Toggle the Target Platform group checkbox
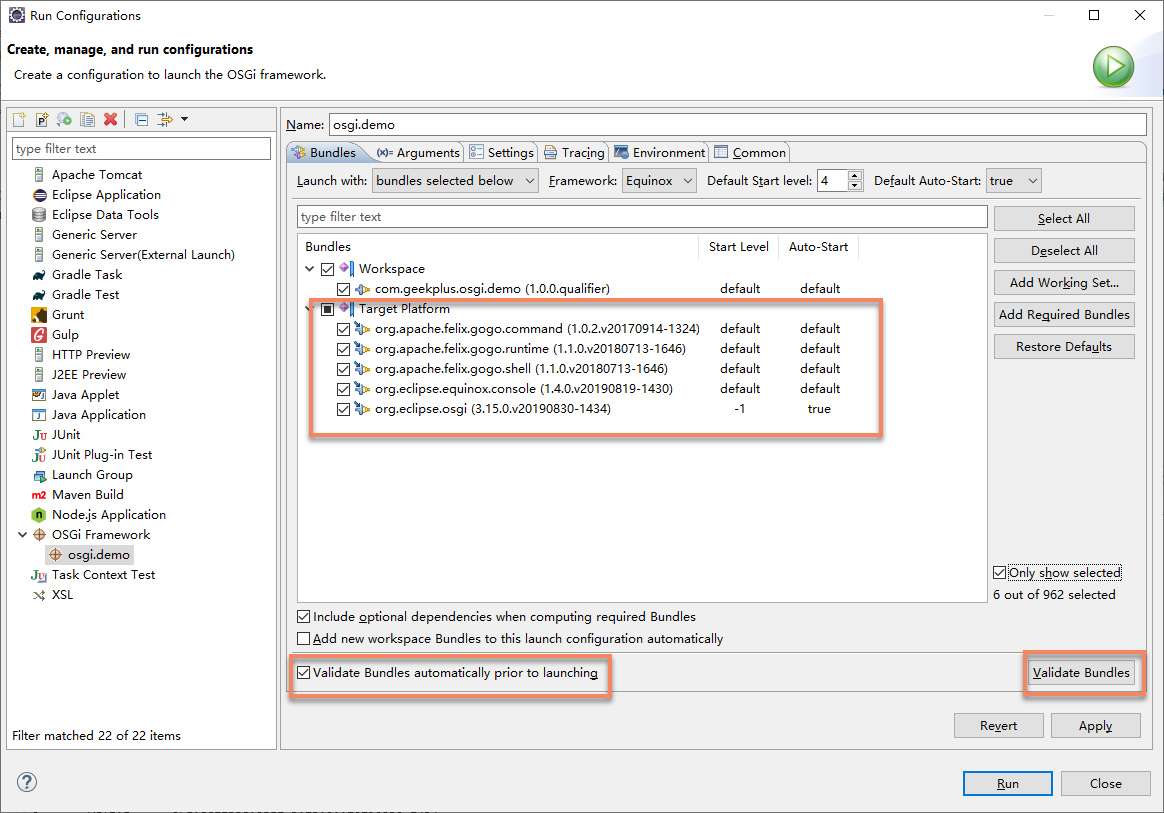Viewport: 1164px width, 813px height. pos(327,309)
